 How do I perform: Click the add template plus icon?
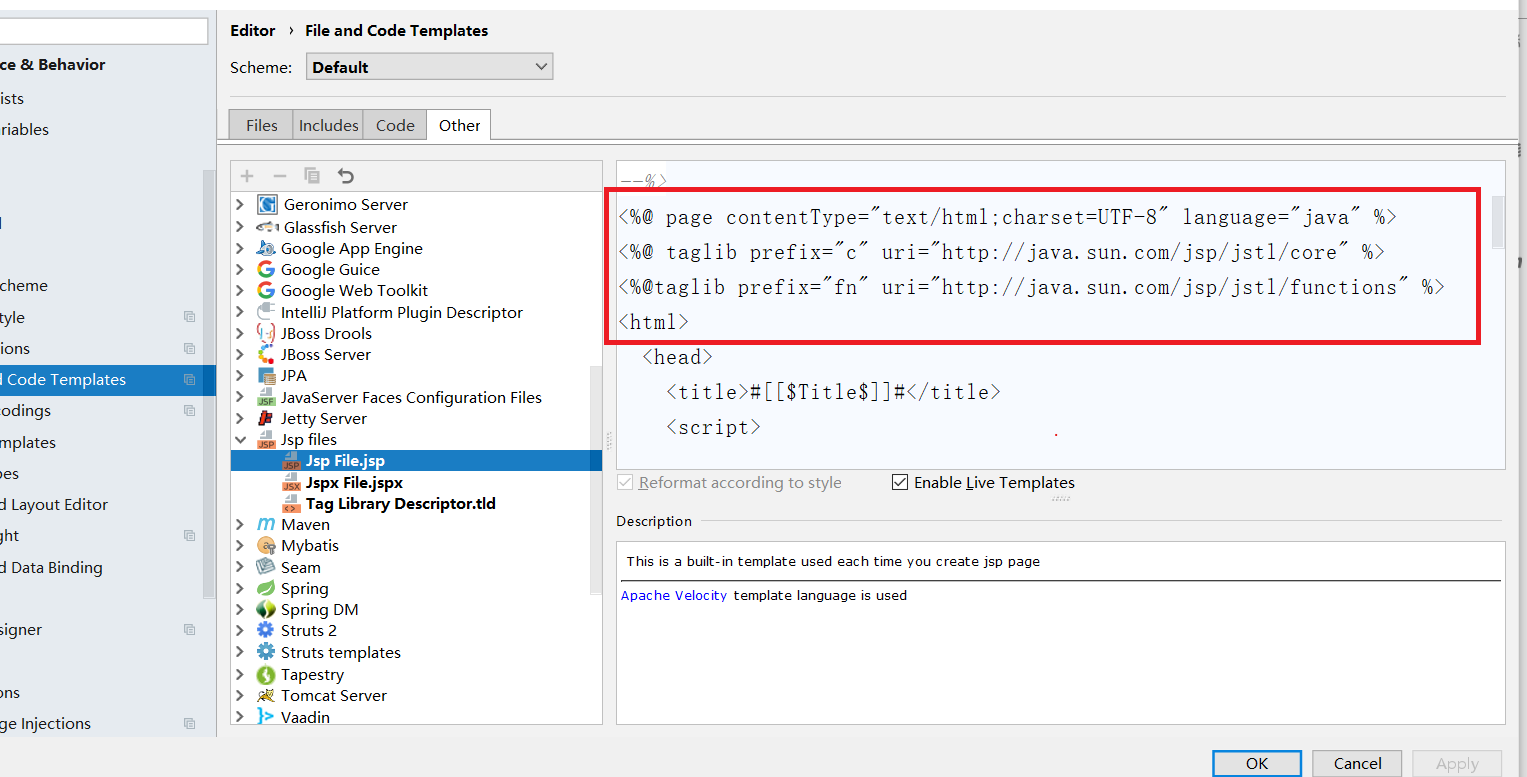coord(247,176)
